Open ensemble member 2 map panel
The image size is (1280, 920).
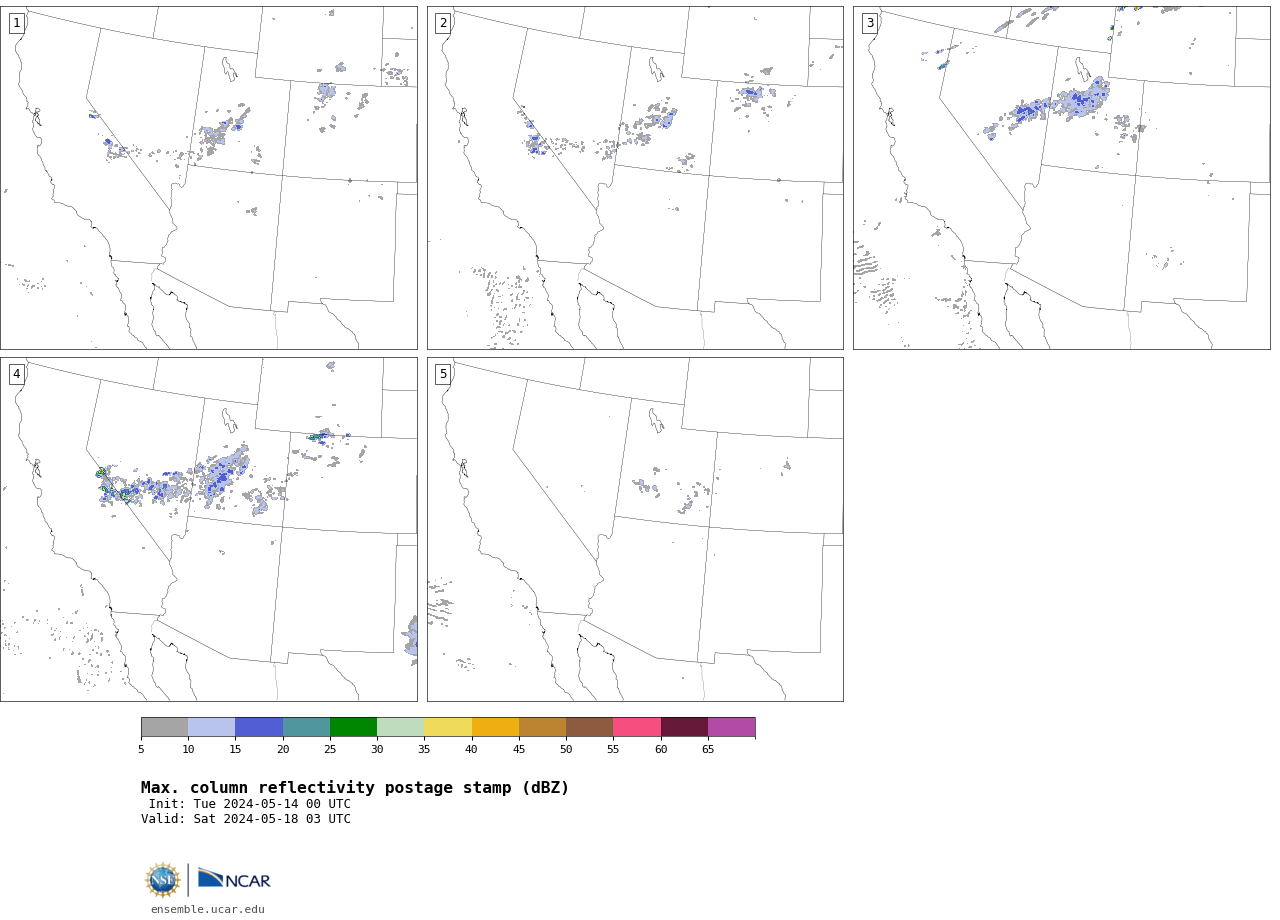point(635,178)
